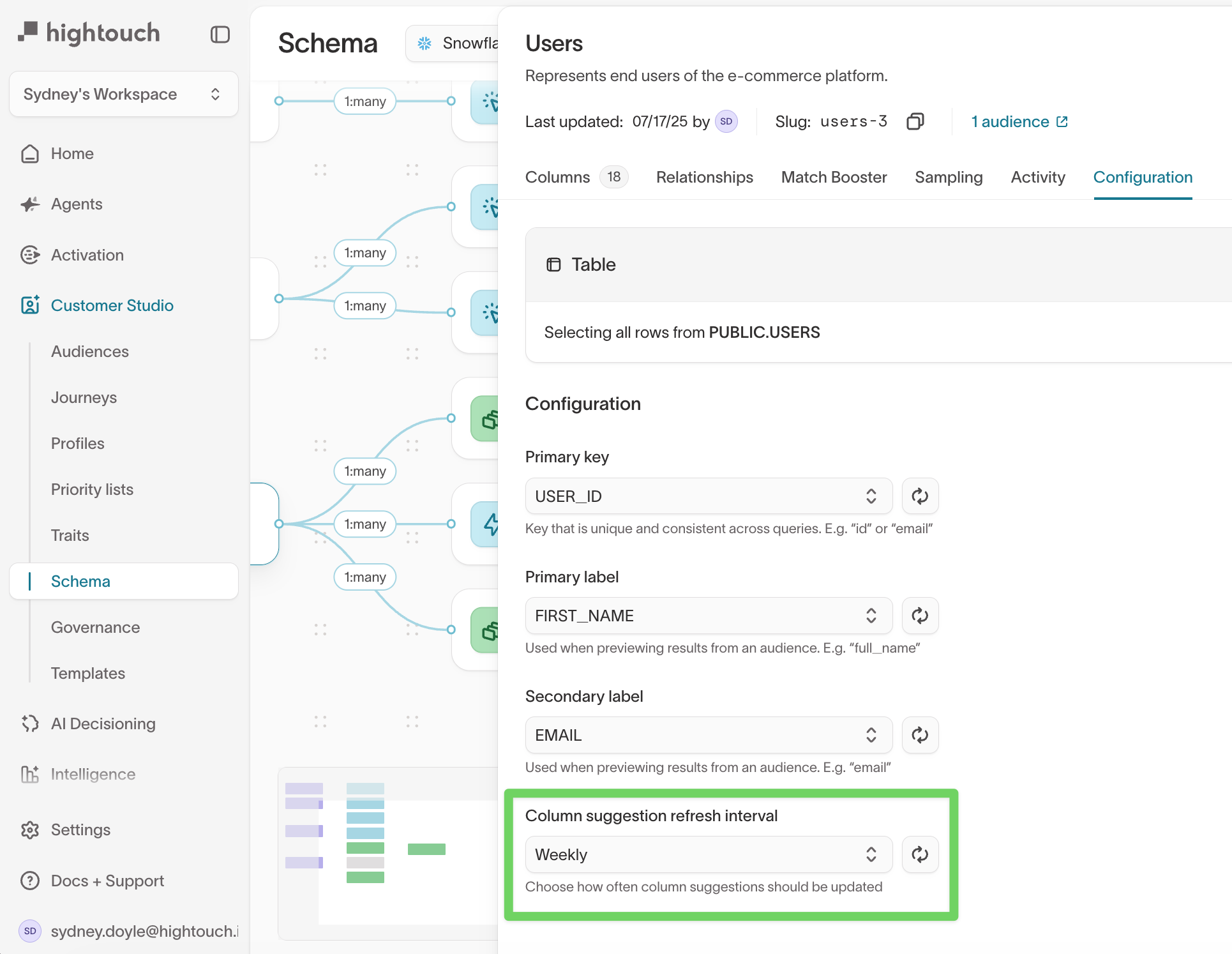This screenshot has height=954, width=1232.
Task: Open the Weekly refresh interval dropdown
Action: [x=708, y=854]
